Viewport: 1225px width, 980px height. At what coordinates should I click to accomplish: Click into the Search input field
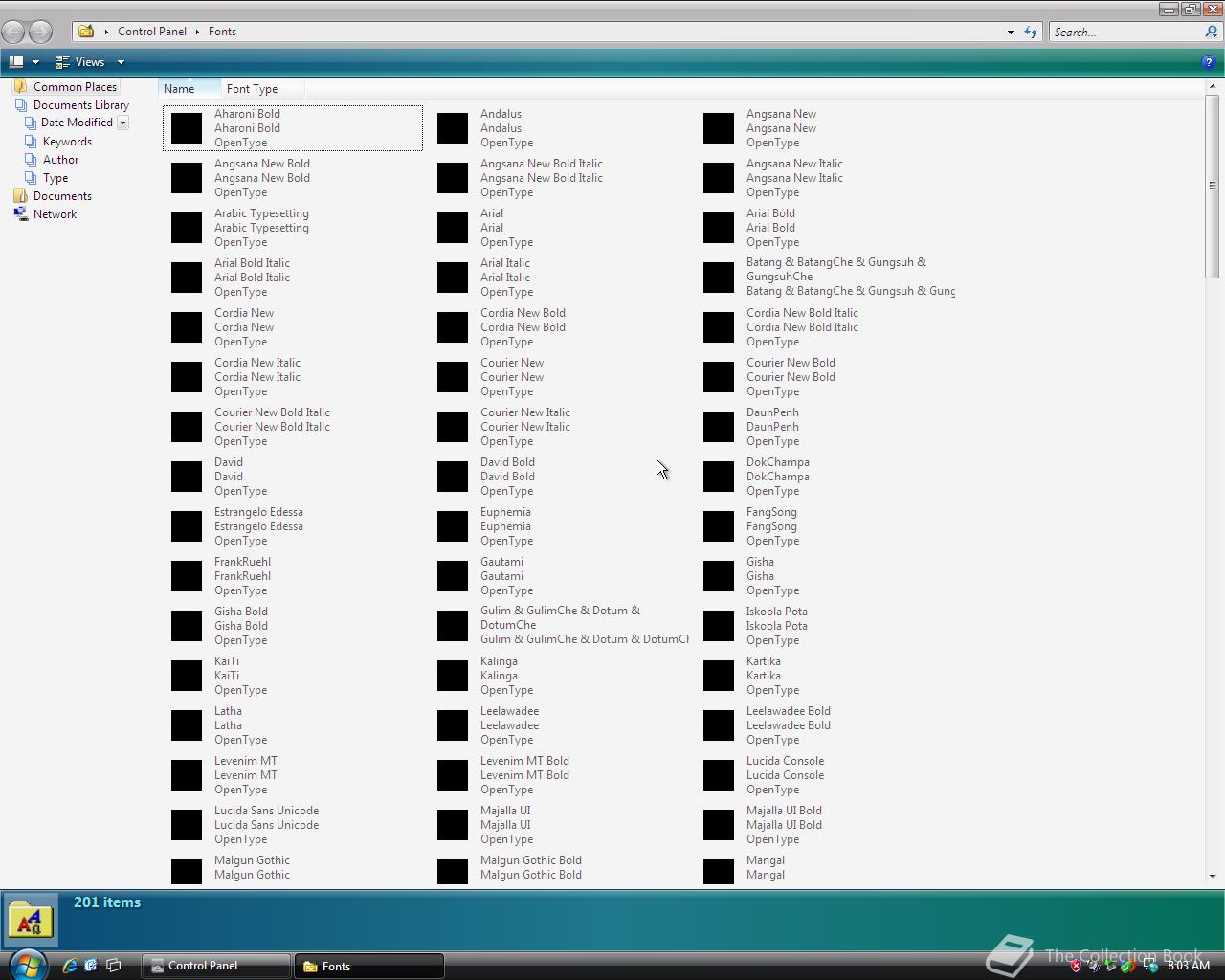click(1125, 32)
